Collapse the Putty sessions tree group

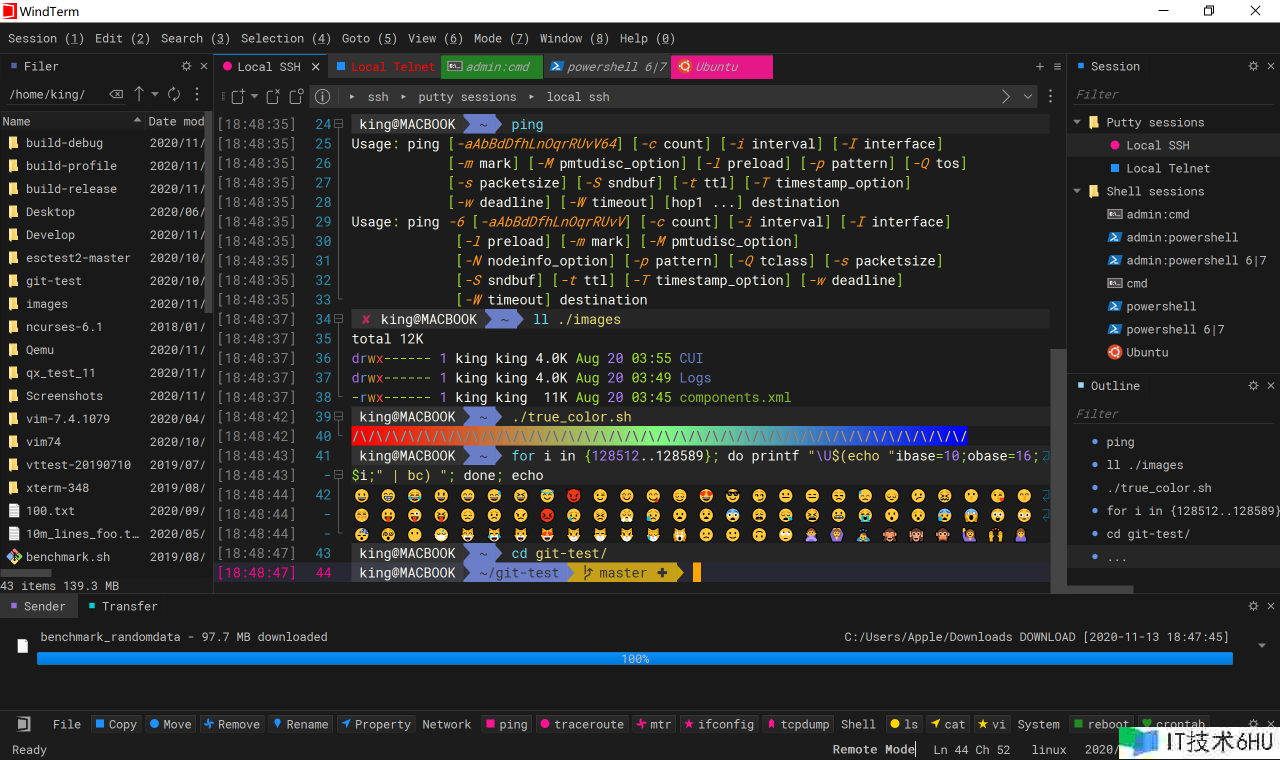click(1078, 122)
